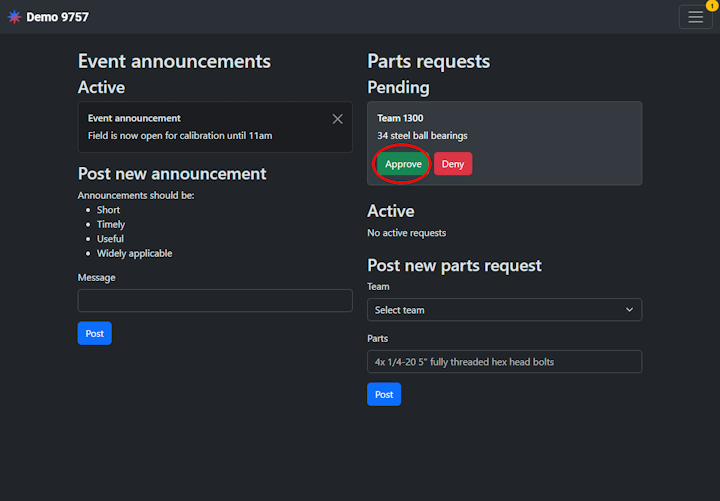Click the yellow notification badge

click(x=711, y=6)
